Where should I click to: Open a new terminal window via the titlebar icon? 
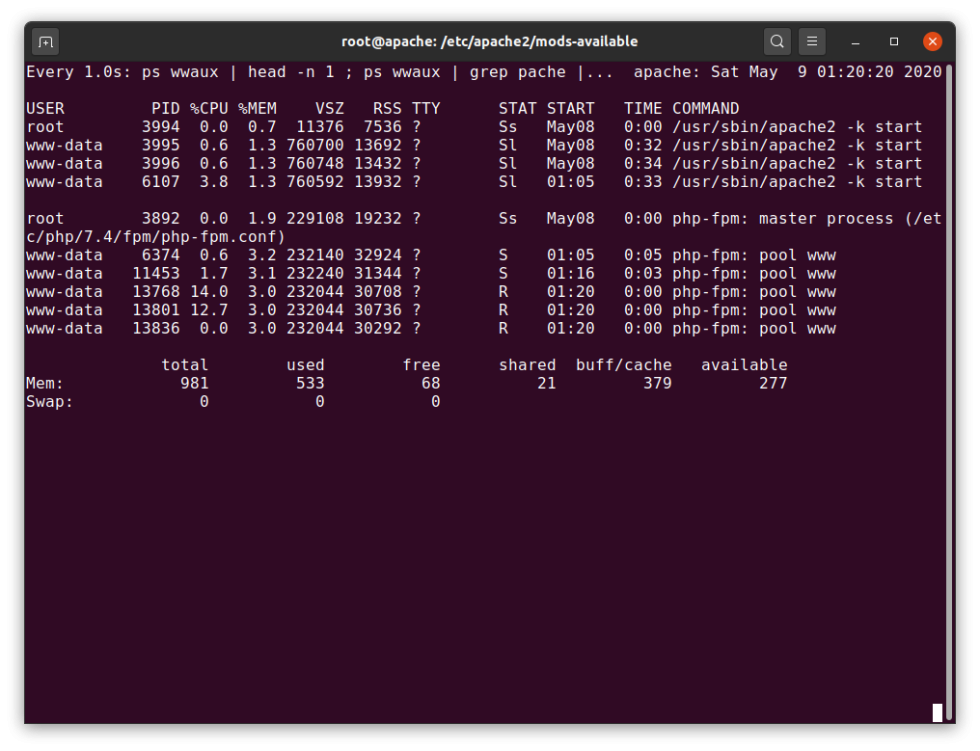tap(44, 41)
